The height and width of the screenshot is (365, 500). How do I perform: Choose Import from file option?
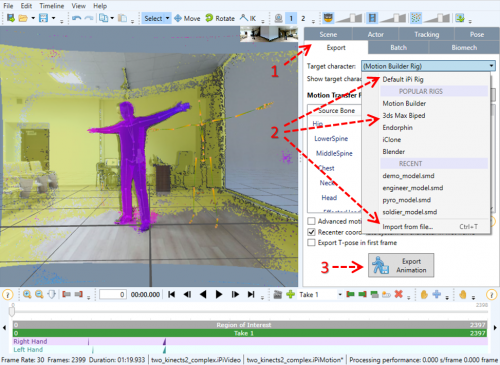408,227
